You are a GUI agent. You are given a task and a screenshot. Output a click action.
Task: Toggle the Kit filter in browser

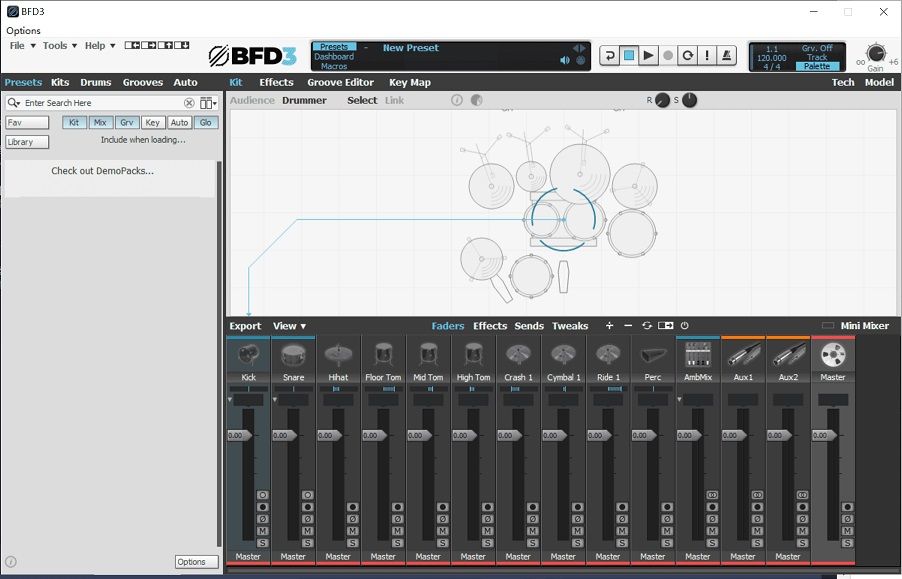pyautogui.click(x=74, y=122)
